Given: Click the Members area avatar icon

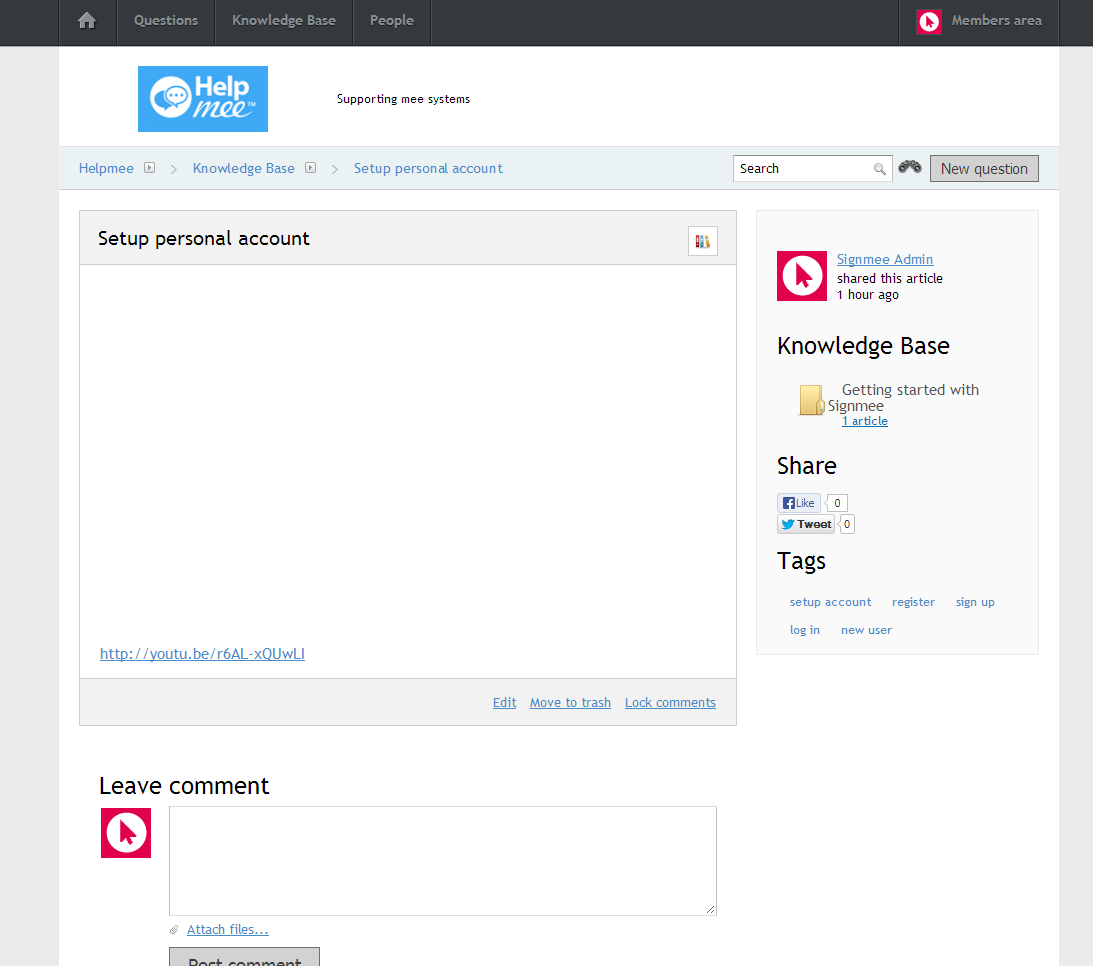Looking at the screenshot, I should point(929,21).
